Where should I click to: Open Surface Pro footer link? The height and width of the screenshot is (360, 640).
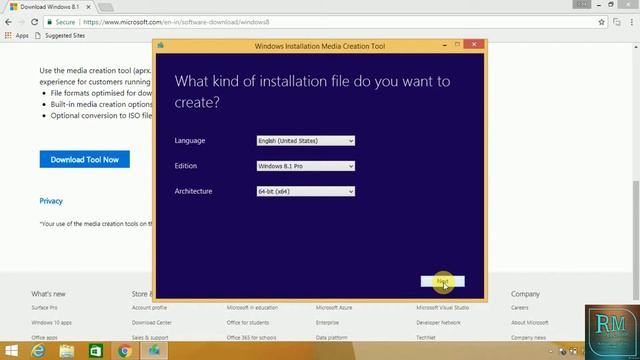click(44, 308)
